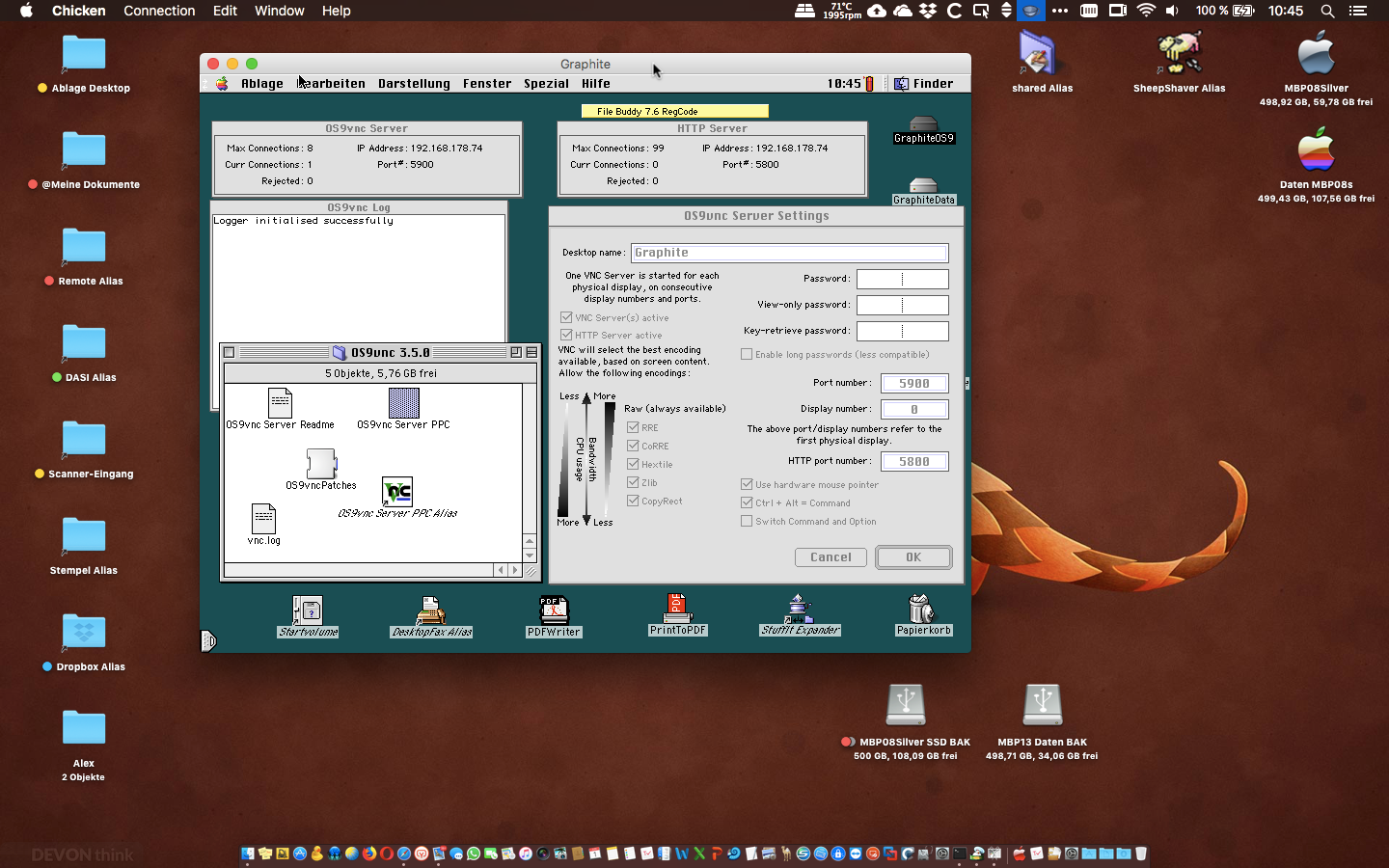
Task: Click Wi-Fi icon in macOS menu bar
Action: coord(1146,11)
